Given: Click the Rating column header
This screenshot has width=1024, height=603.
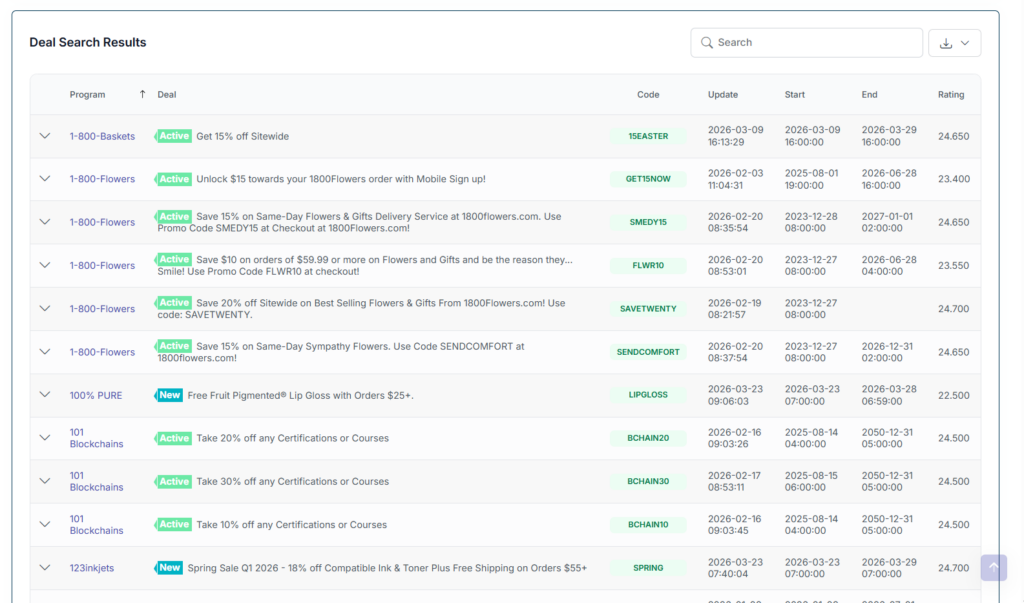Looking at the screenshot, I should pyautogui.click(x=951, y=95).
